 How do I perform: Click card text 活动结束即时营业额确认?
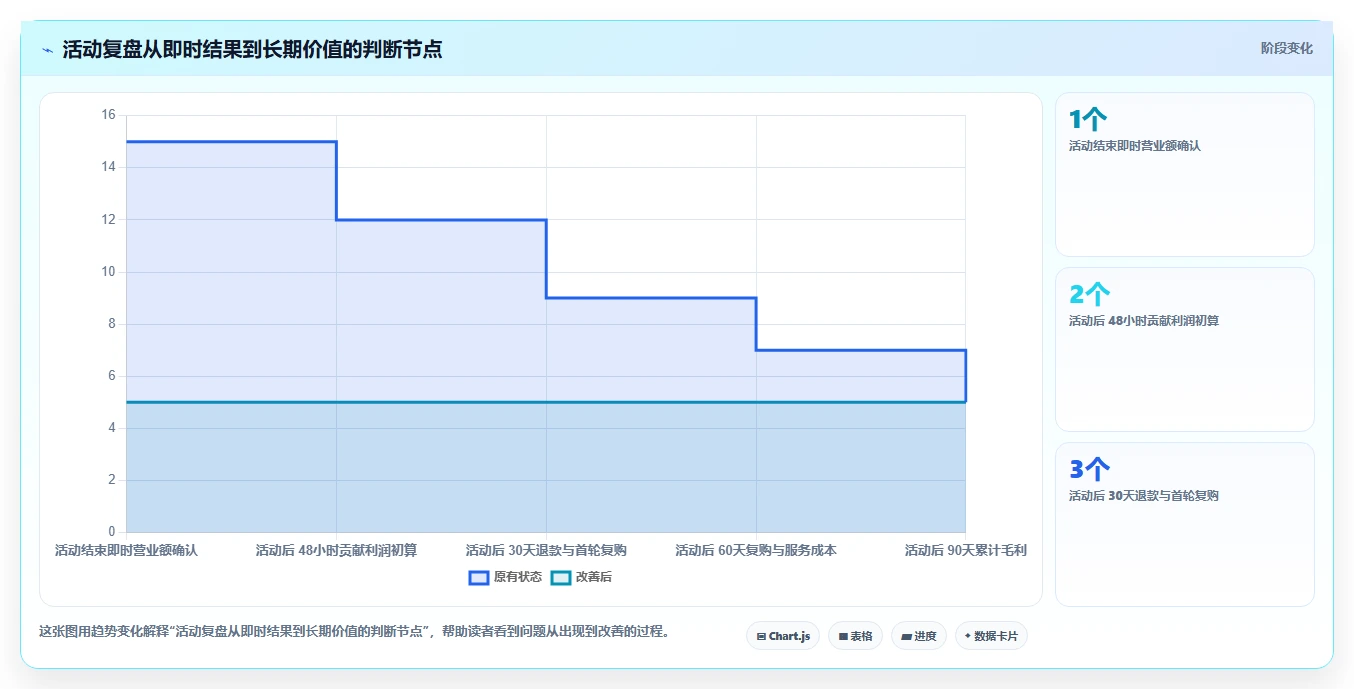tap(1135, 146)
